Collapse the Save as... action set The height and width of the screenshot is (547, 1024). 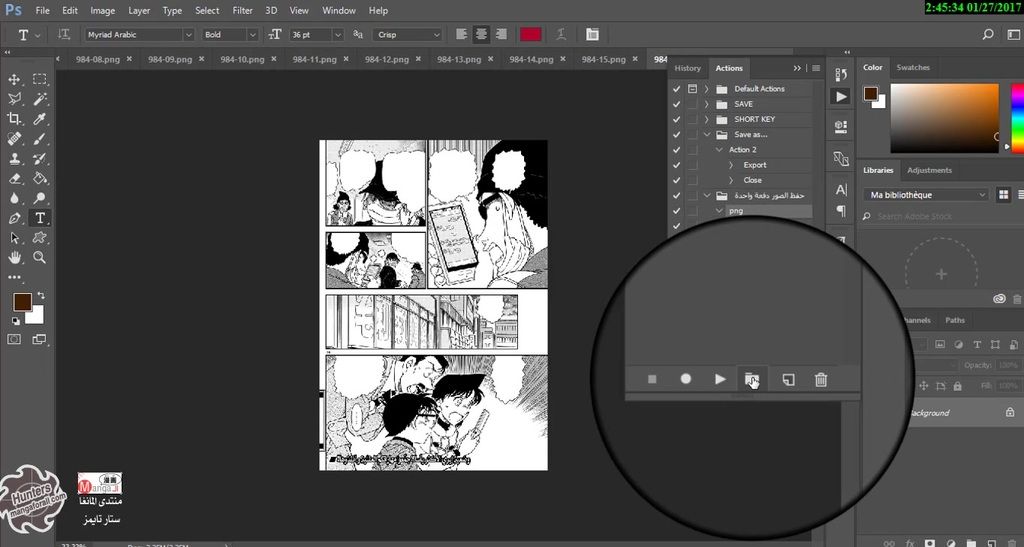(x=707, y=135)
